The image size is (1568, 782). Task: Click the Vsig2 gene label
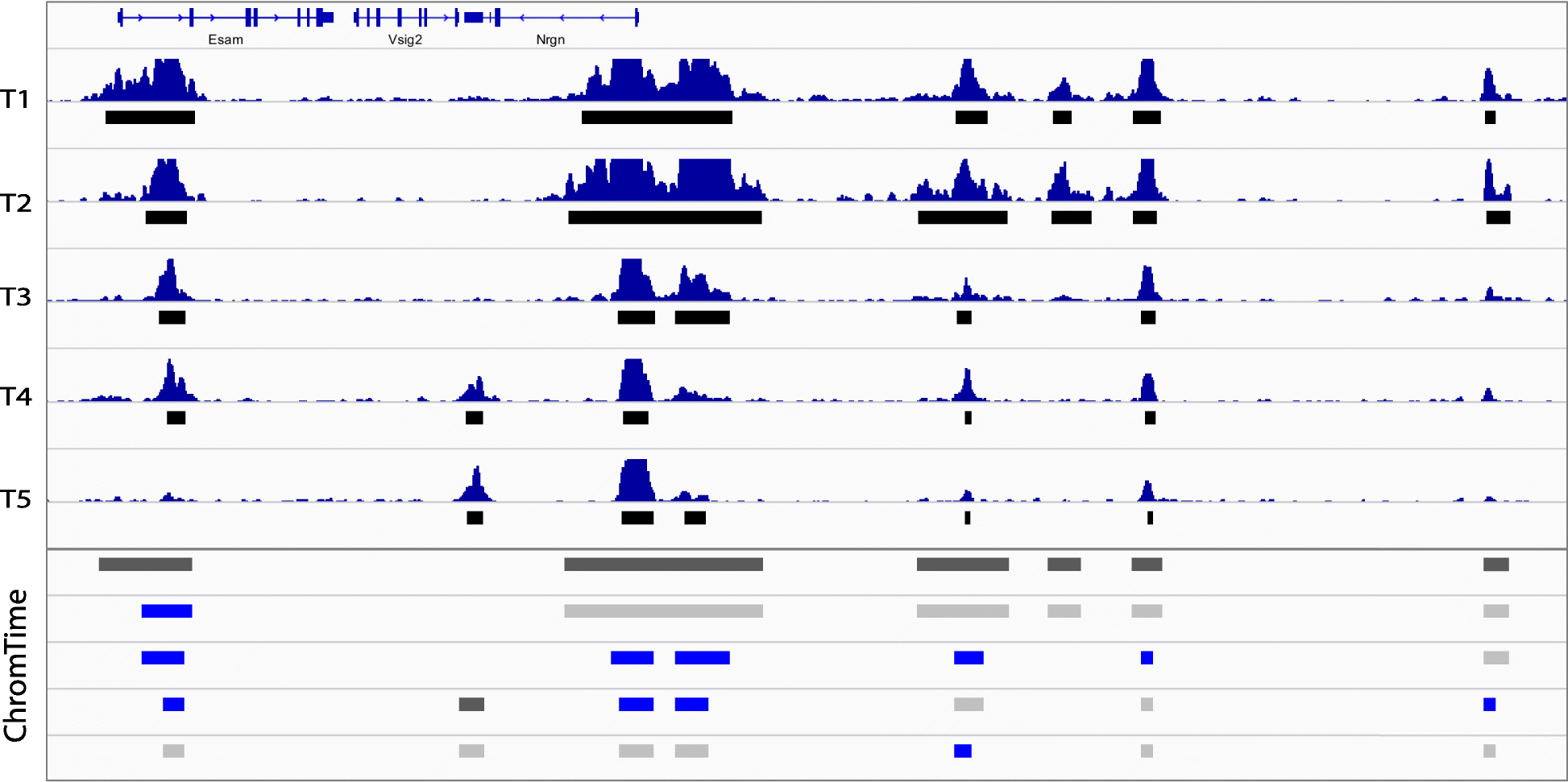(x=405, y=39)
